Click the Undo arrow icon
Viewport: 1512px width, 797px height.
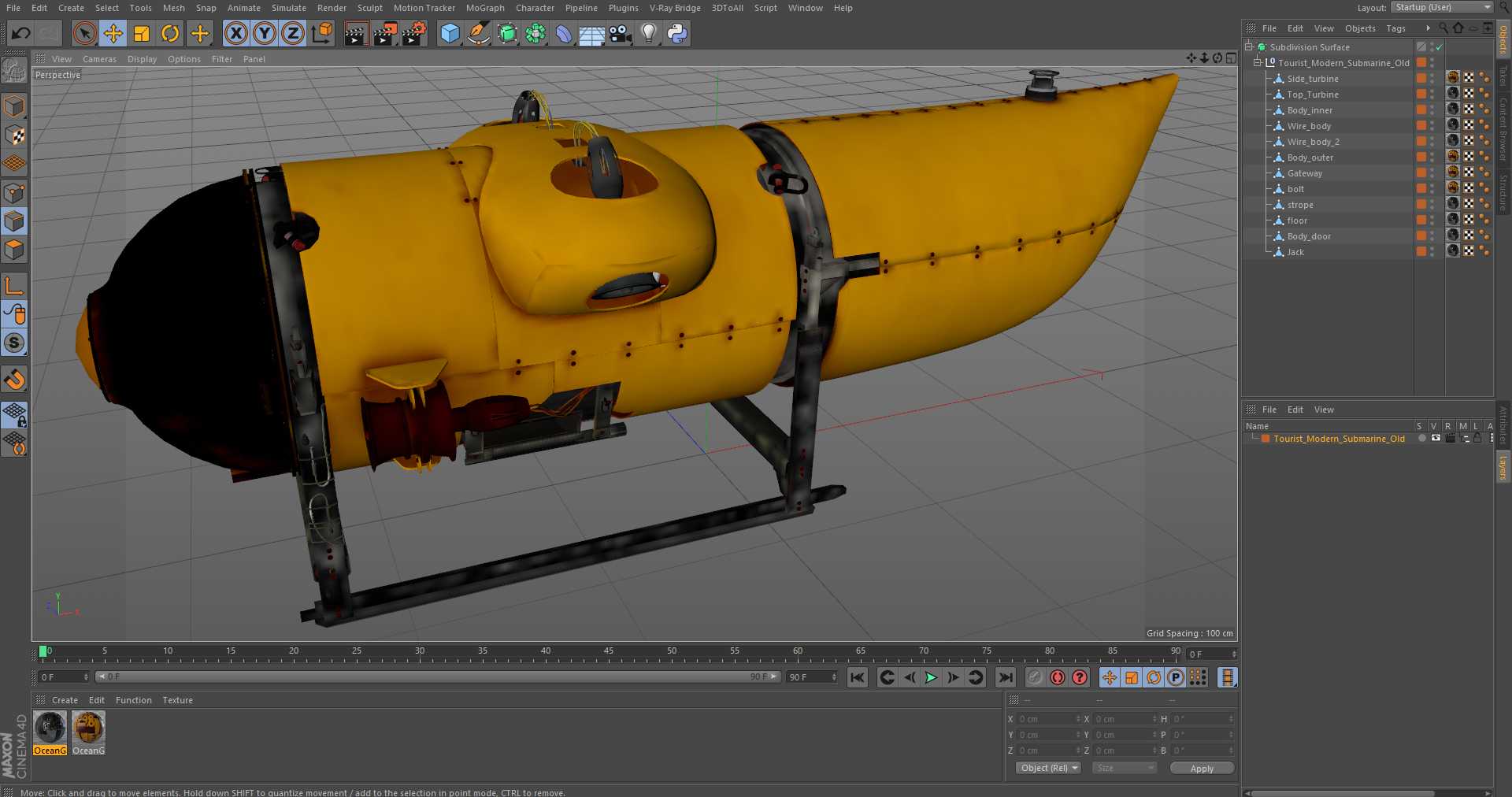coord(21,33)
